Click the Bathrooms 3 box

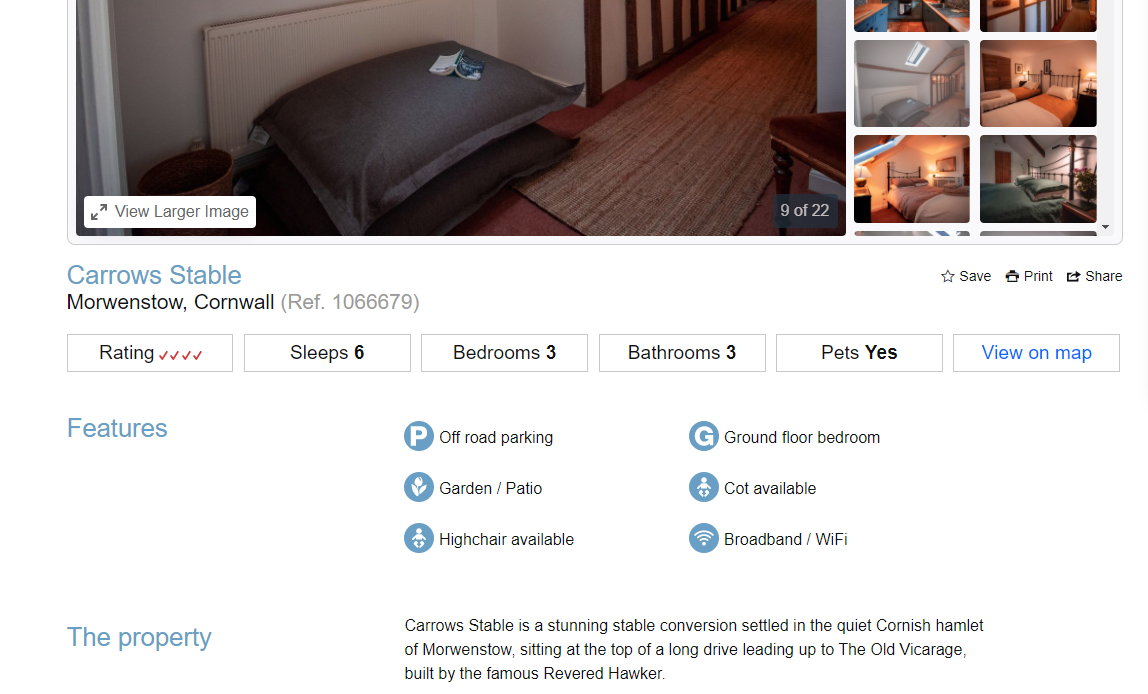pos(682,353)
